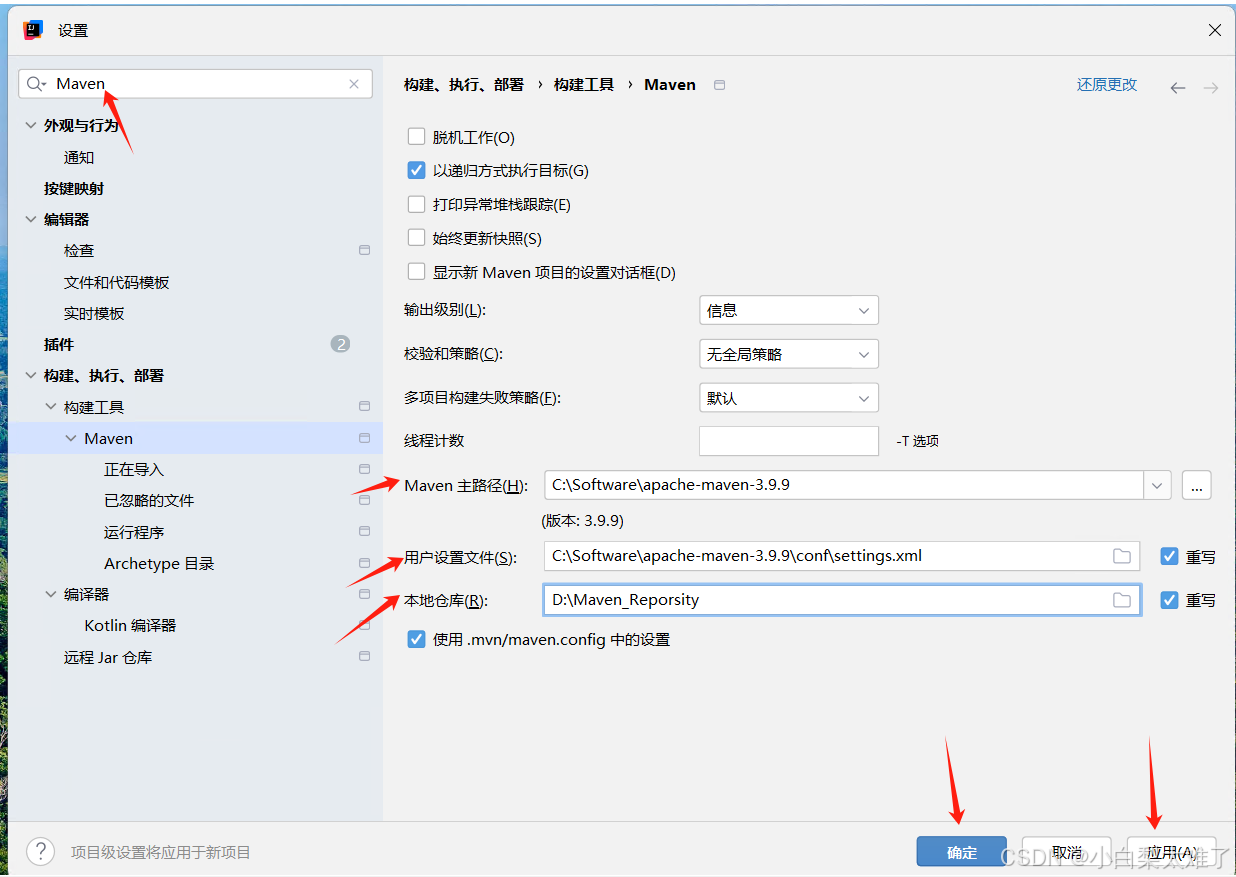
Task: Enable 脱机工作 offline checkbox
Action: click(417, 137)
